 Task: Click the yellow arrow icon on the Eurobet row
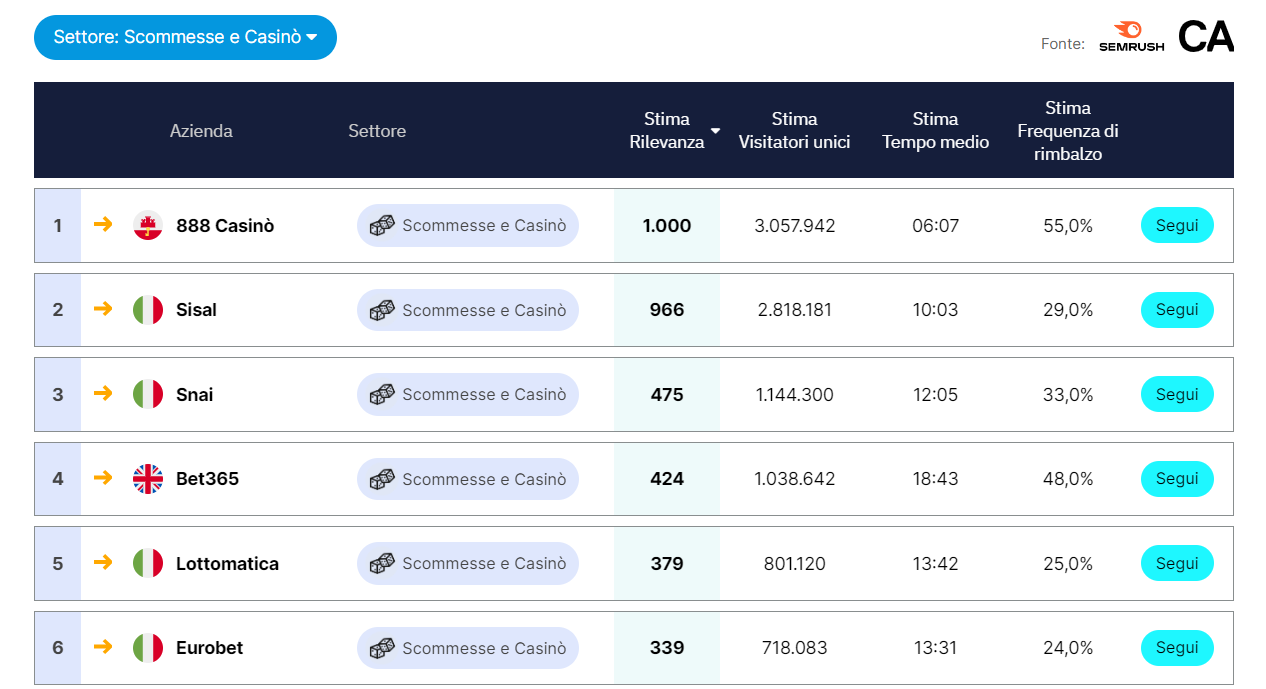point(103,648)
